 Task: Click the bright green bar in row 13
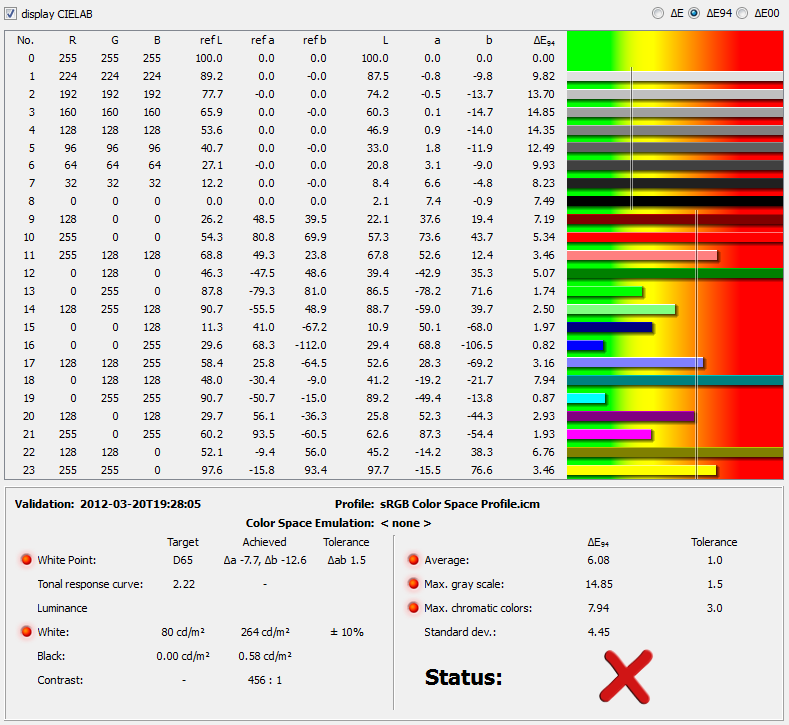point(604,291)
